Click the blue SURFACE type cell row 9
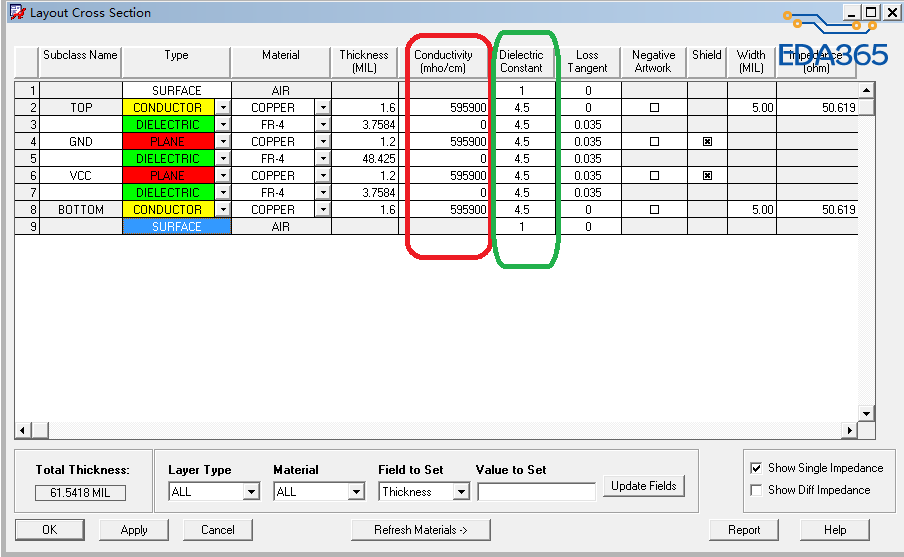Viewport: 904px width, 557px height. coord(176,227)
